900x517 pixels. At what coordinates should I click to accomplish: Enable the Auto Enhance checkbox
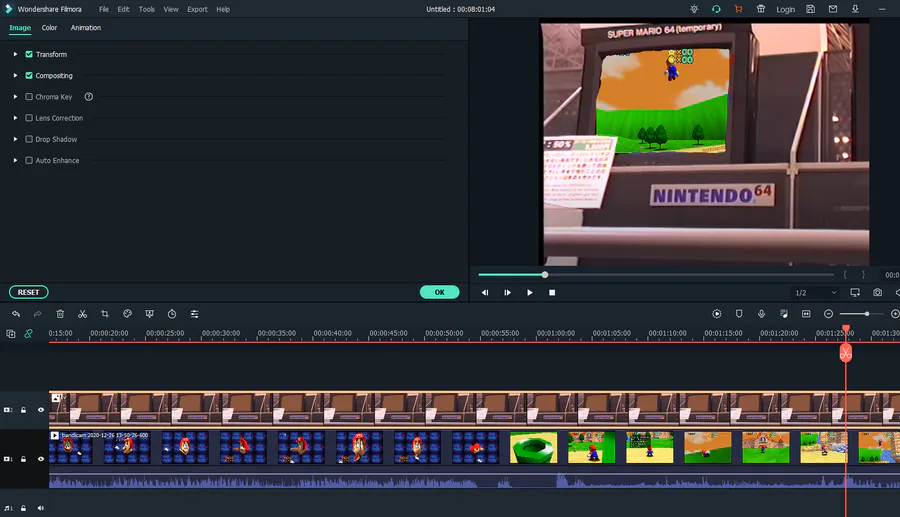point(29,160)
